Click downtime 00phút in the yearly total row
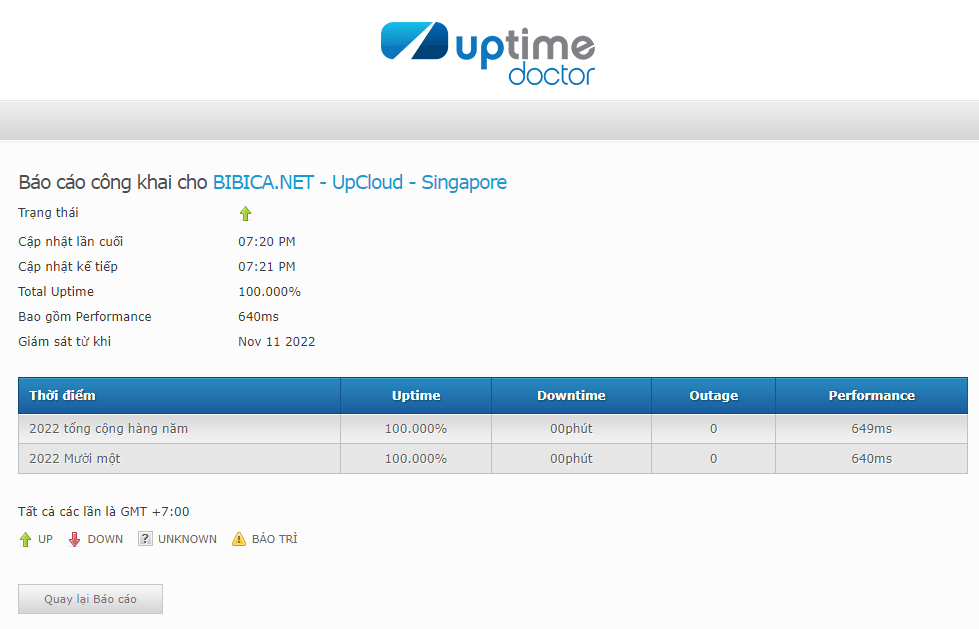 click(571, 428)
